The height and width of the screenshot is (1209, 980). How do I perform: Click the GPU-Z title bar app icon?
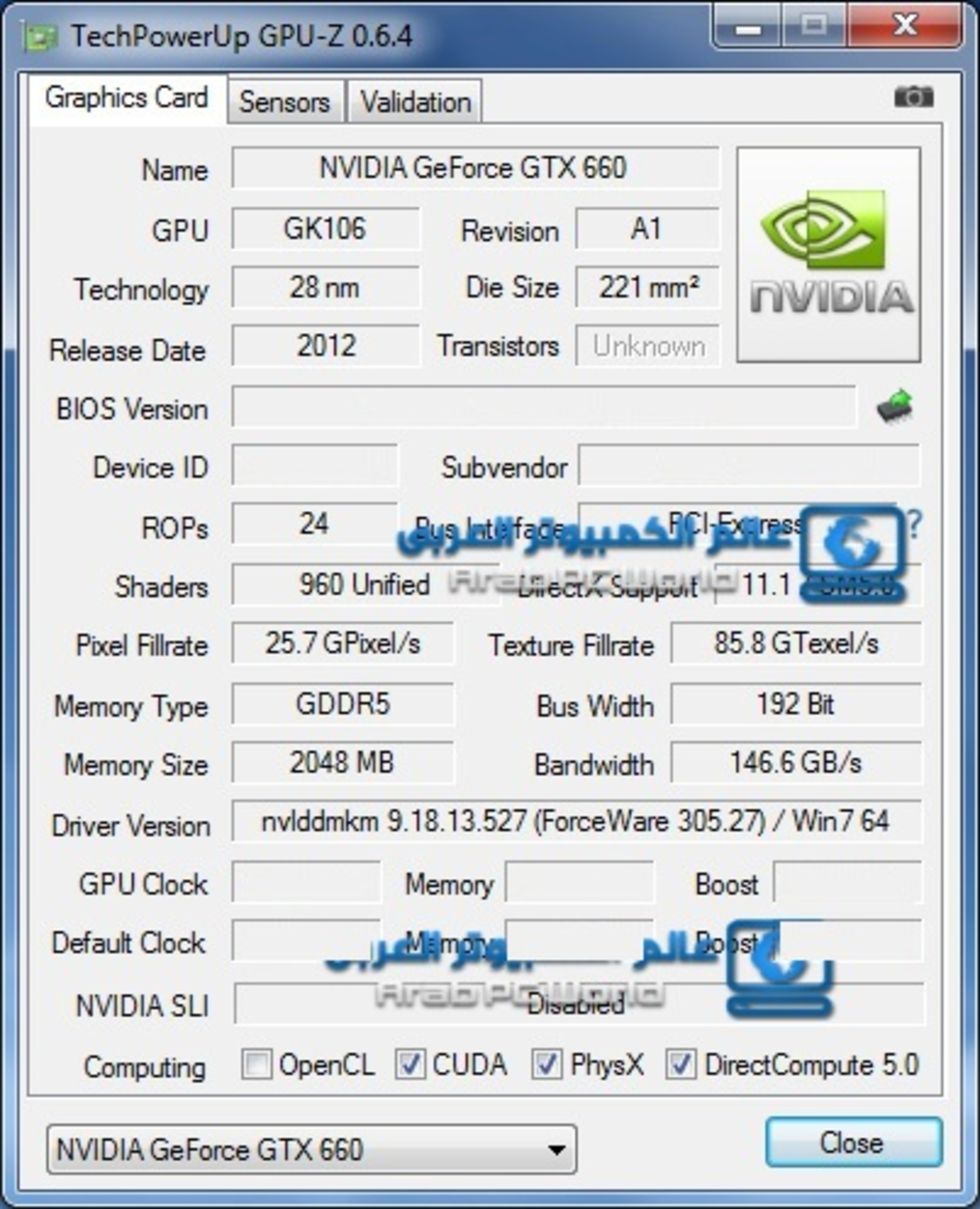[x=42, y=37]
